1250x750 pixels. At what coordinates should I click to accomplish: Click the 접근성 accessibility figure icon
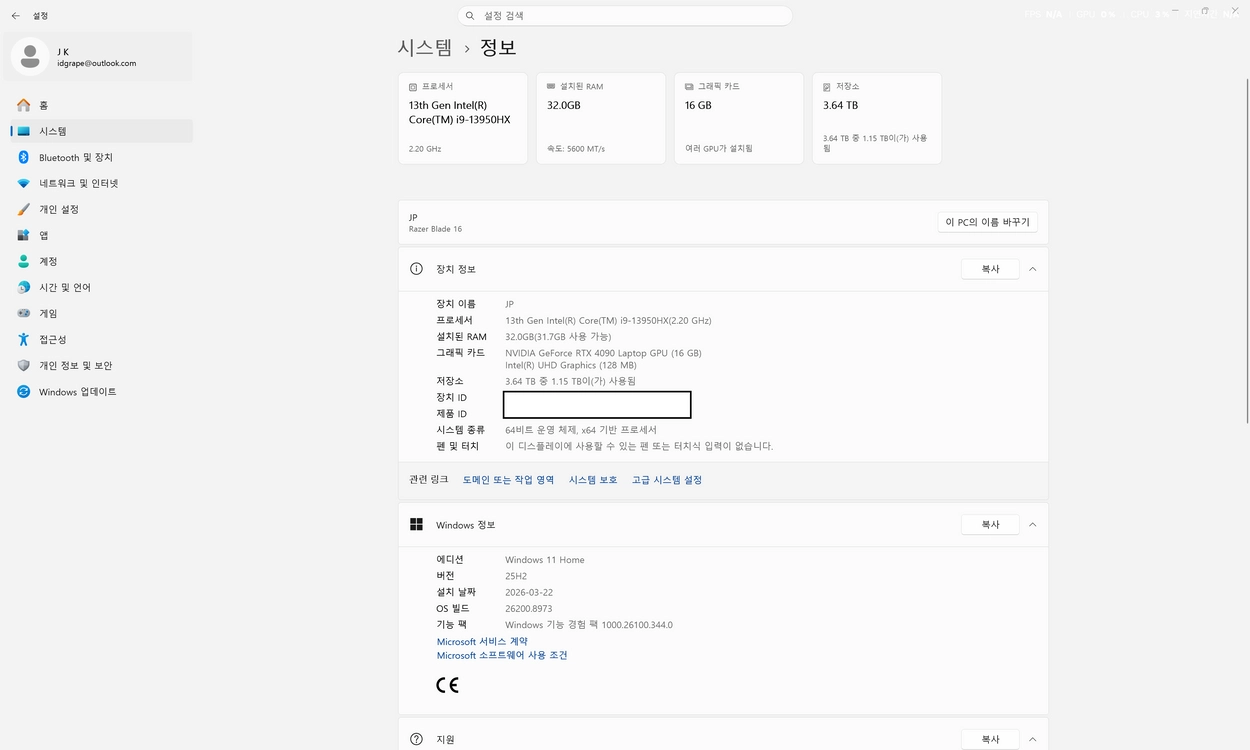[24, 339]
